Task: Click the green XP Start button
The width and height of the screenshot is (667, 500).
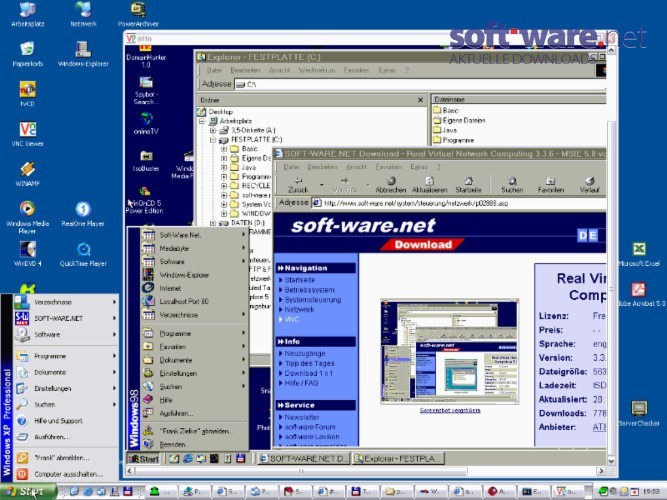Action: click(28, 491)
